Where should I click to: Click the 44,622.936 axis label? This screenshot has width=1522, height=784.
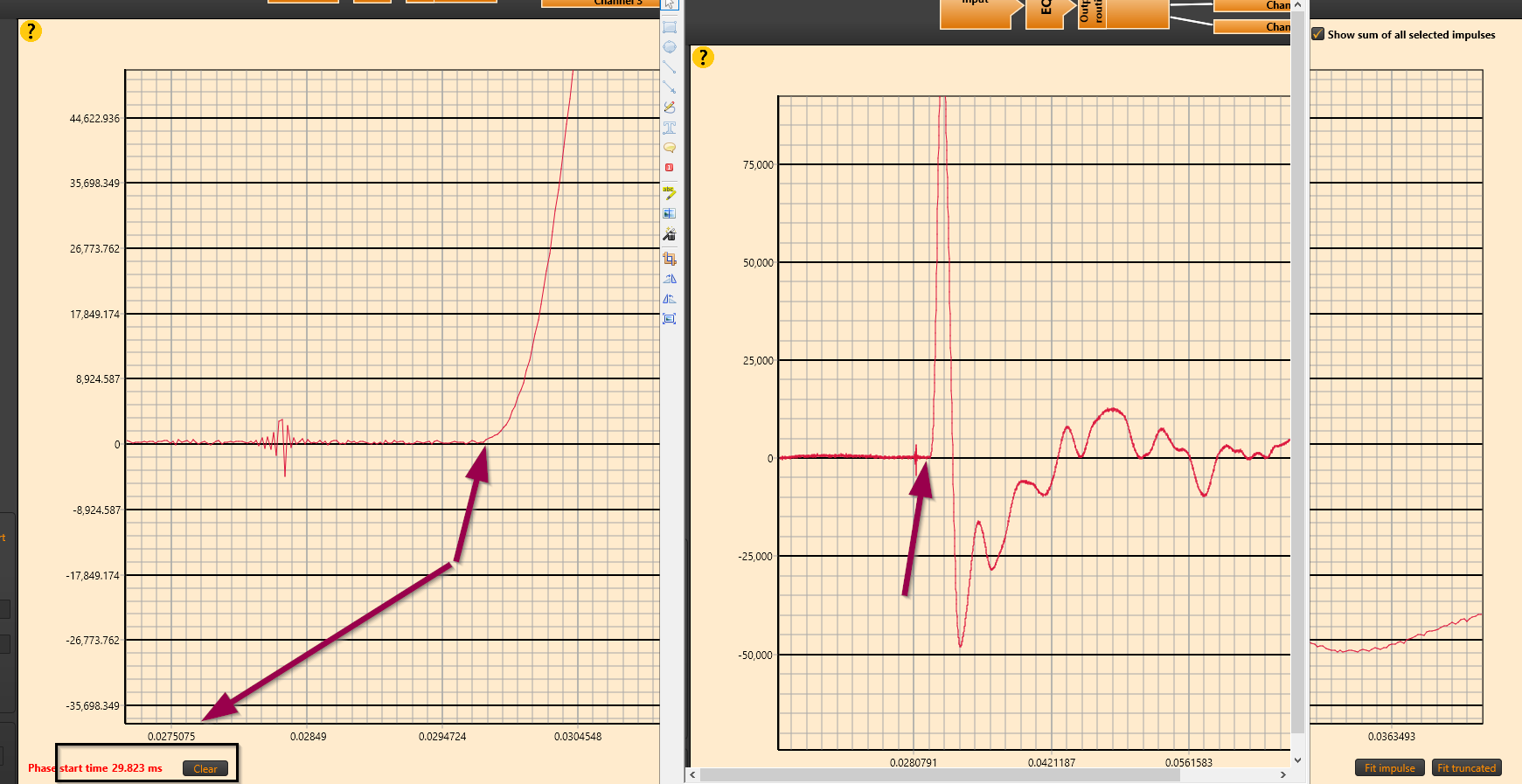click(94, 118)
